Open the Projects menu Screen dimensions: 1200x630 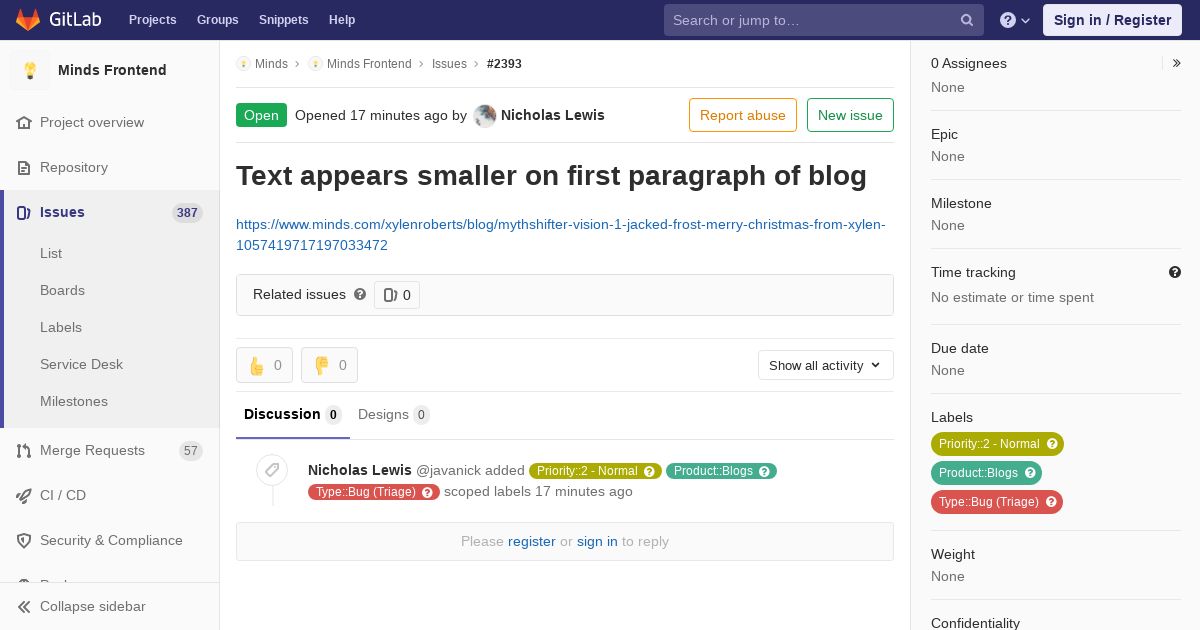pyautogui.click(x=153, y=20)
